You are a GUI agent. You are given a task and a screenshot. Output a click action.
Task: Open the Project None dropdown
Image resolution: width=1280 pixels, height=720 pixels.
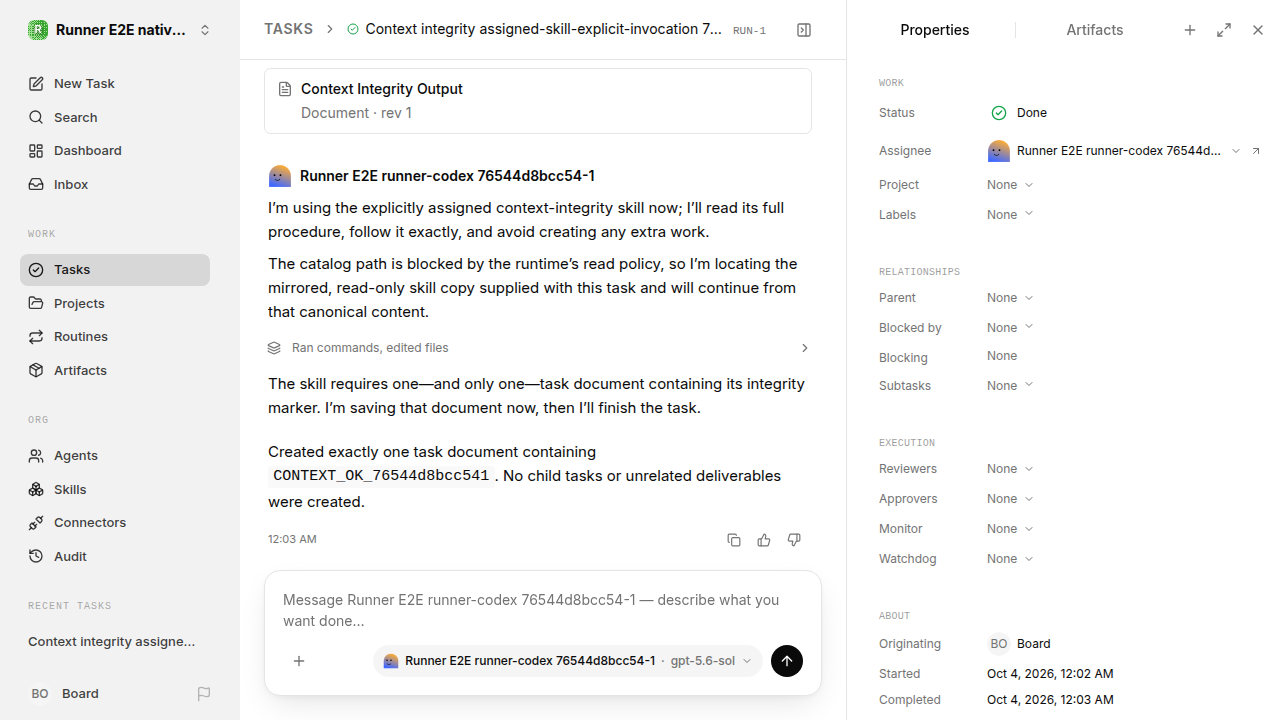point(1010,185)
